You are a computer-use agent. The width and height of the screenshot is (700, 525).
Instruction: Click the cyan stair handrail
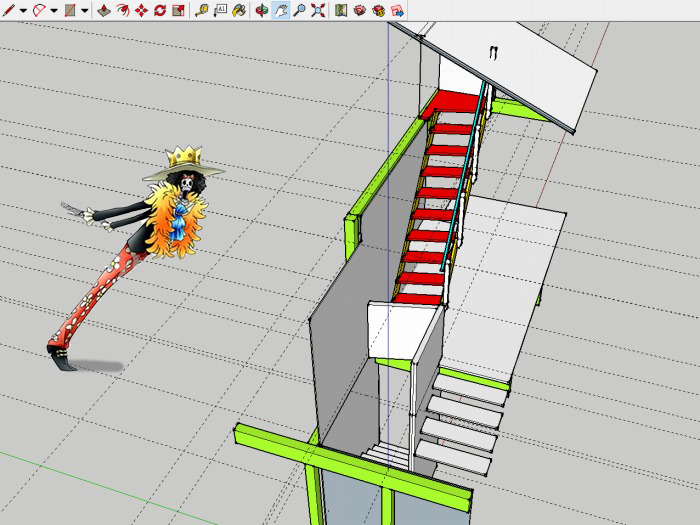[x=463, y=176]
